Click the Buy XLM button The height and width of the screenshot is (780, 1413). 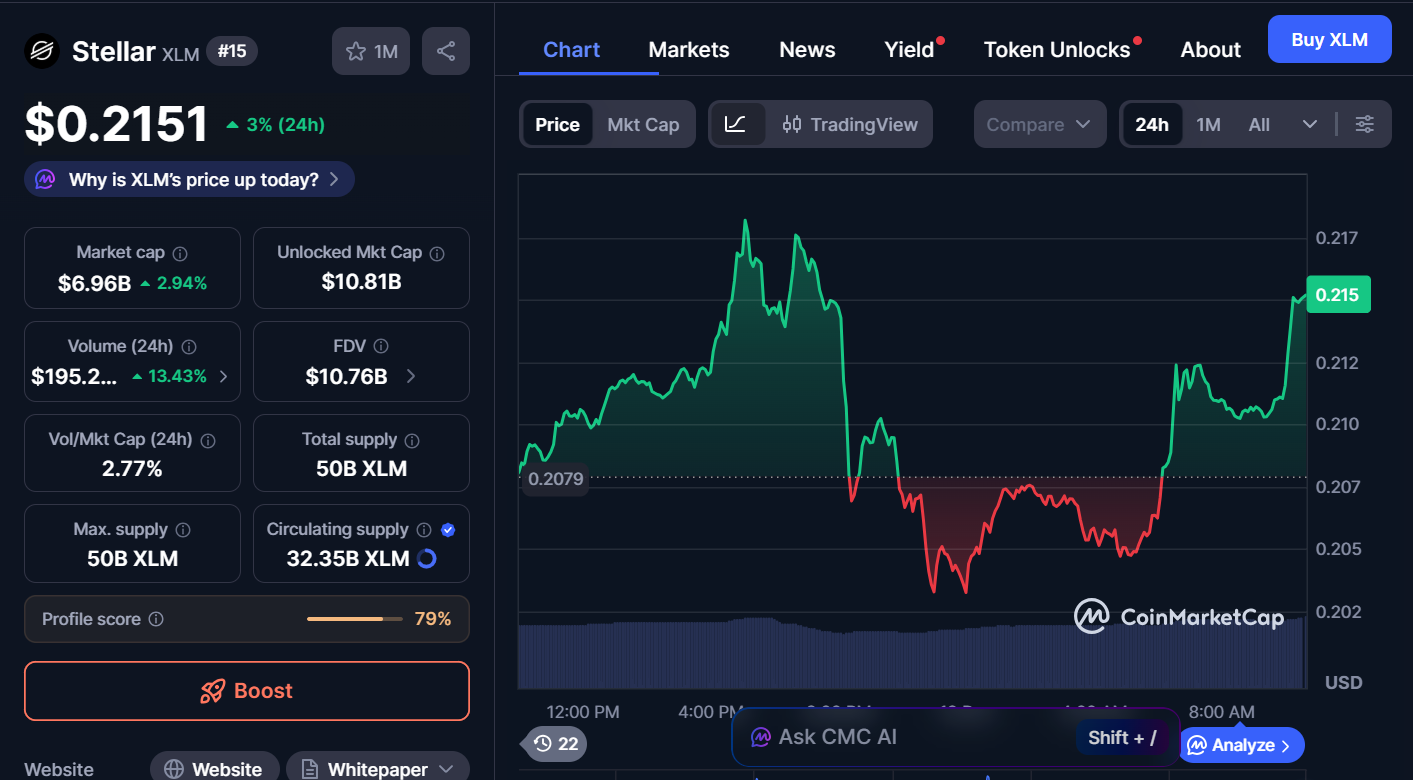tap(1329, 39)
